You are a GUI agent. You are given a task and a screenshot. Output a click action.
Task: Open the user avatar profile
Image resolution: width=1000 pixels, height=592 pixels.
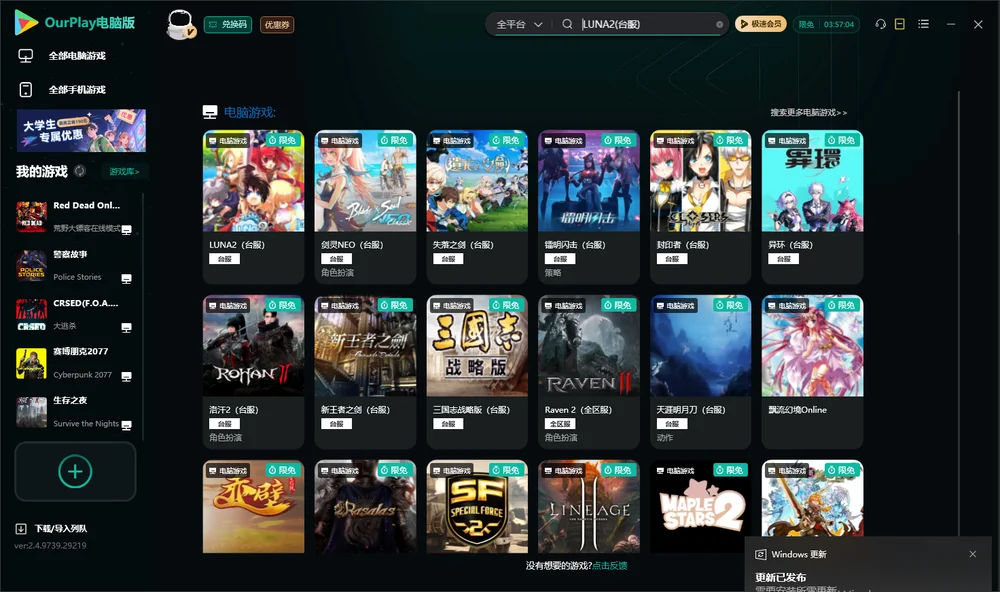(x=180, y=25)
